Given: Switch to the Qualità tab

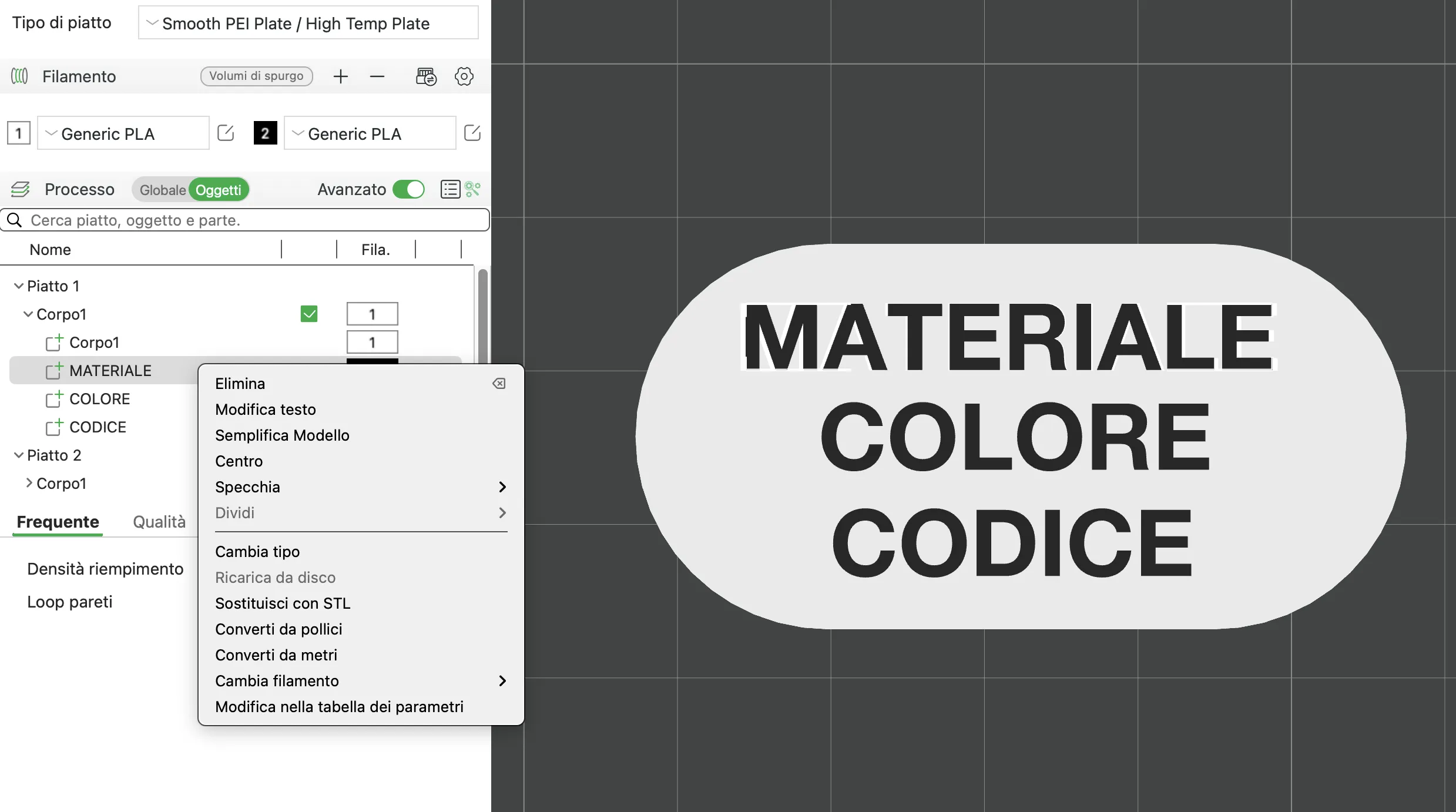Looking at the screenshot, I should (x=159, y=522).
